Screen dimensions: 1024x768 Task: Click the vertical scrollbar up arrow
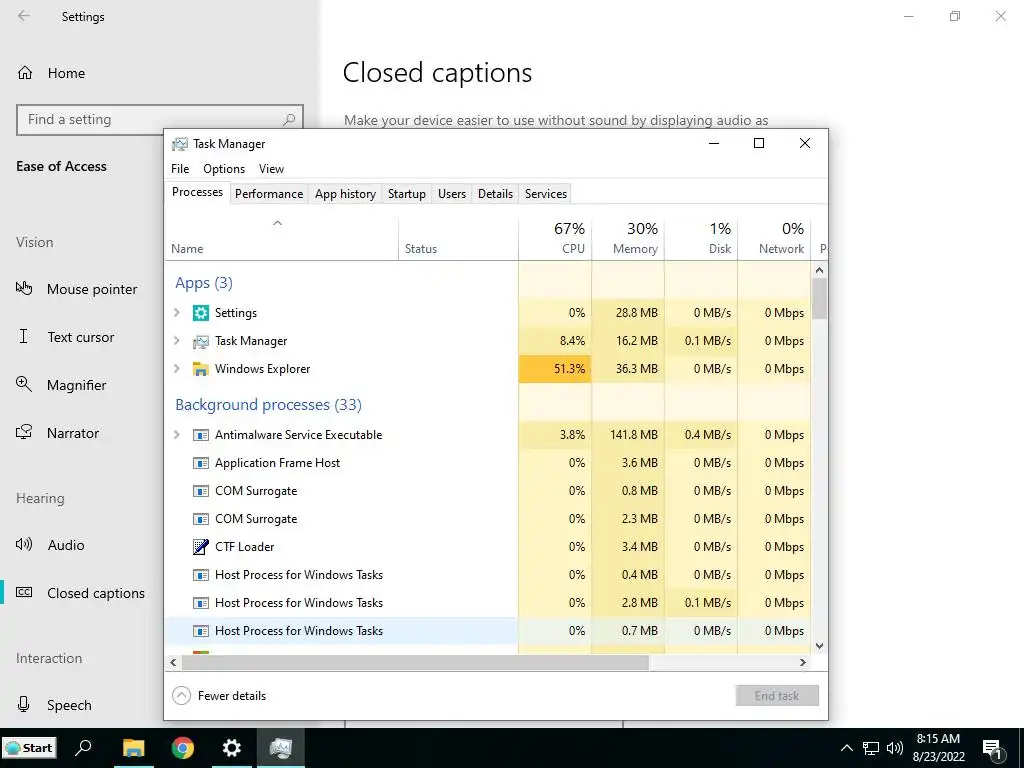tap(820, 270)
